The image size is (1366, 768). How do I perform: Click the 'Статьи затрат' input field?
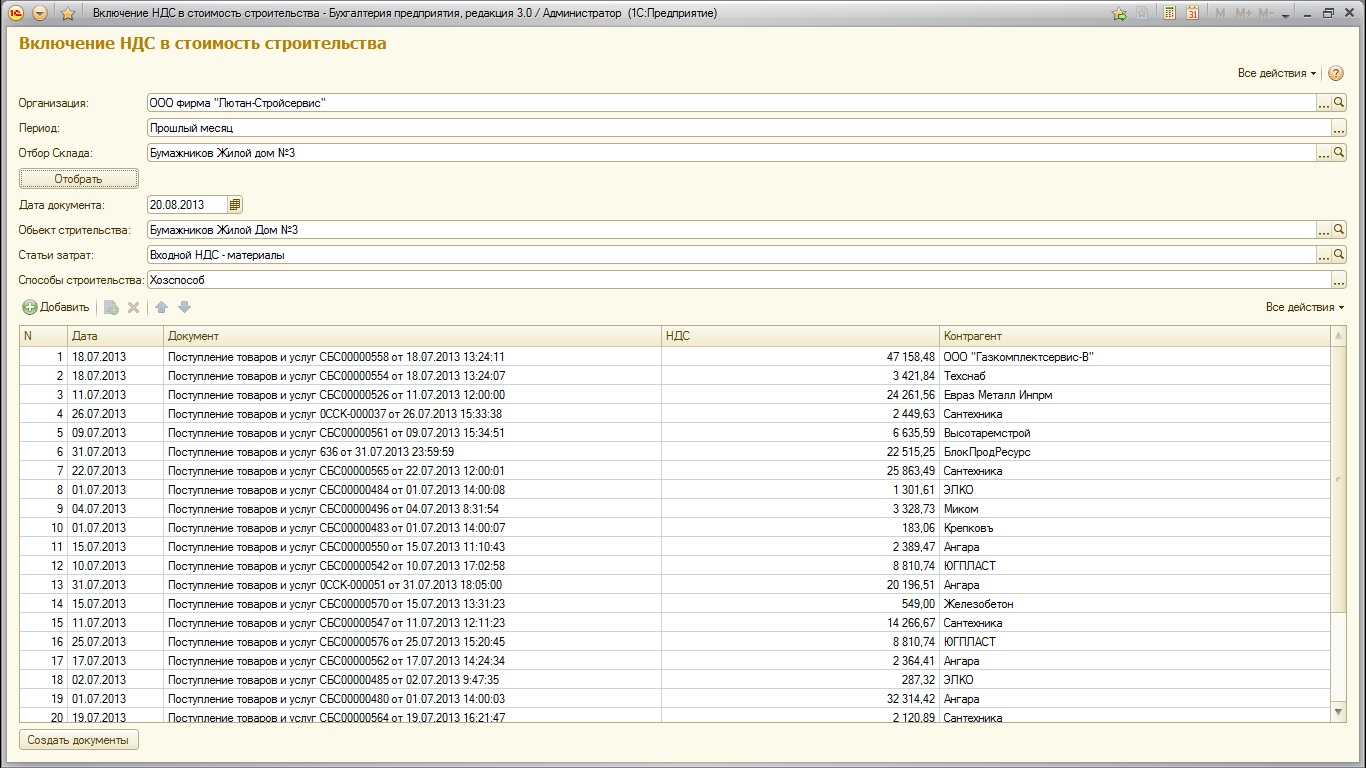click(x=731, y=255)
